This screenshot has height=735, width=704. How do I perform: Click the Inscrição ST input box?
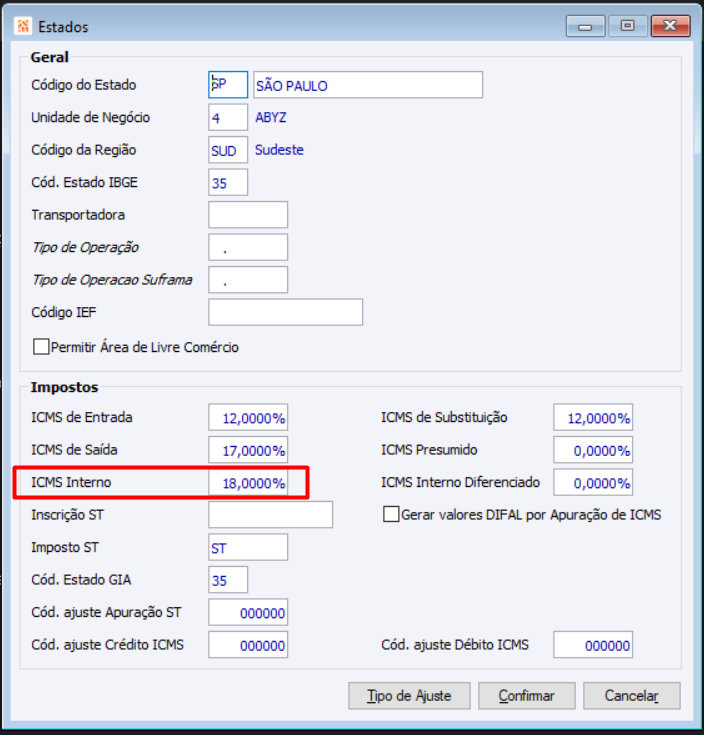pos(270,515)
